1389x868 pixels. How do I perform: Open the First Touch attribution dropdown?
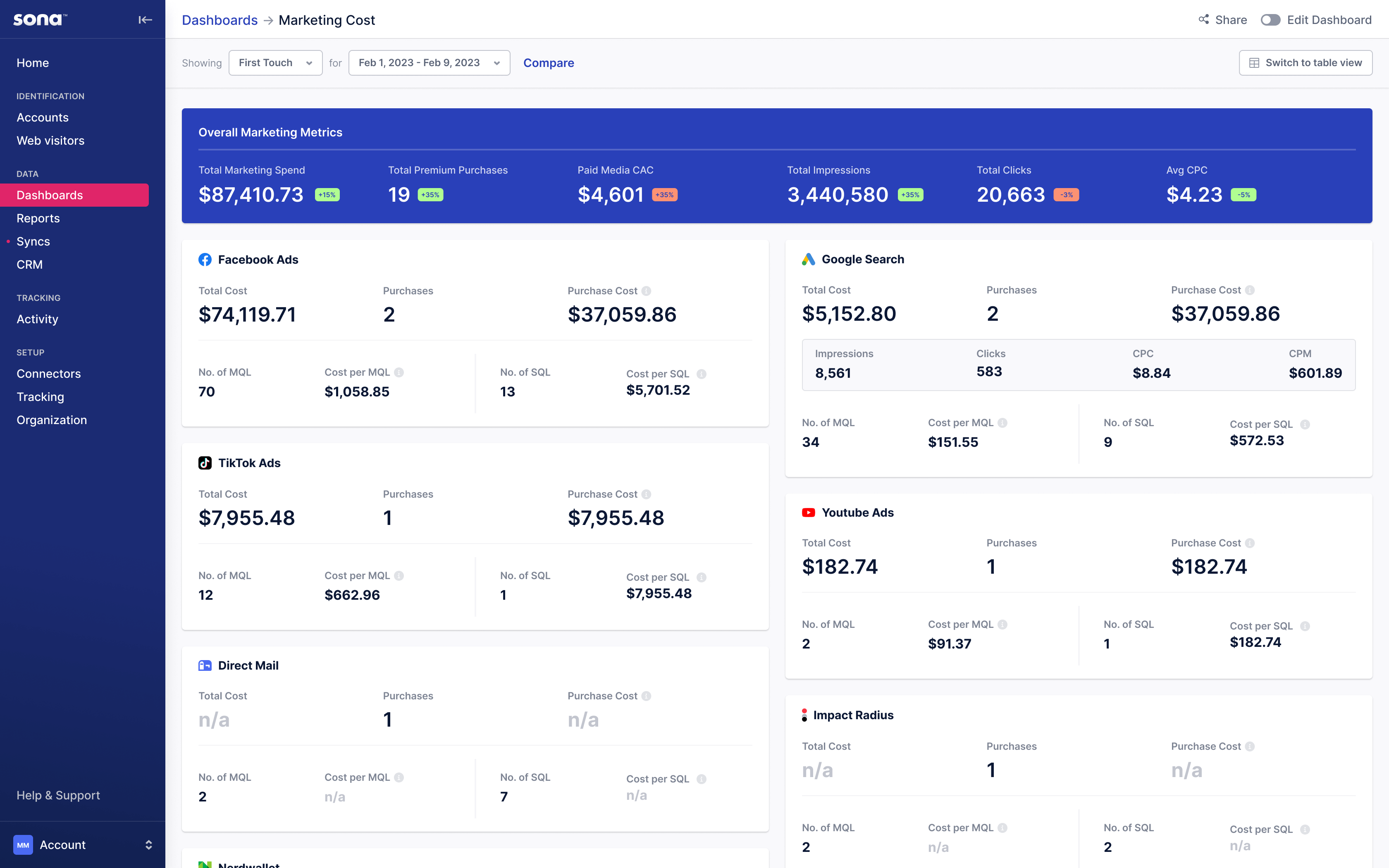pos(275,62)
